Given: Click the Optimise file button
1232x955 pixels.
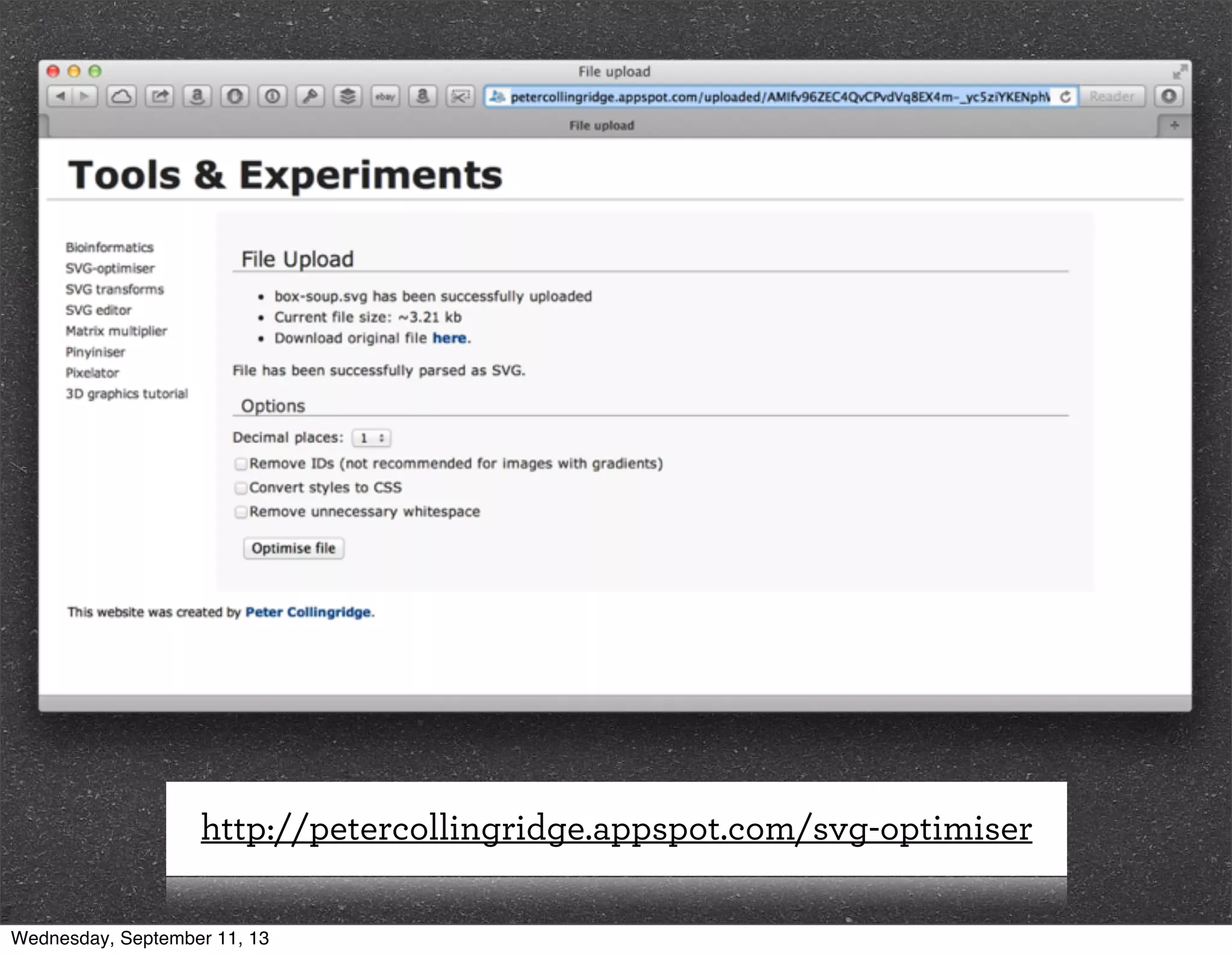Looking at the screenshot, I should (x=294, y=548).
